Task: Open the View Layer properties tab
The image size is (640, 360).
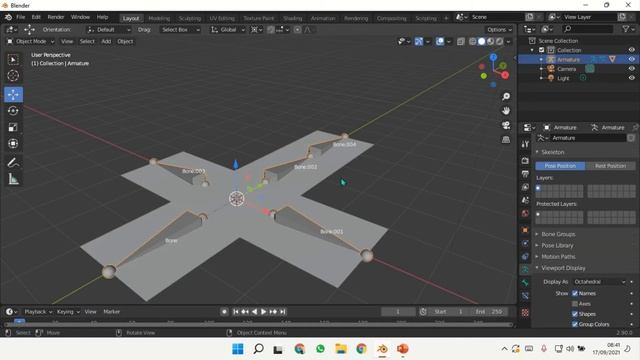Action: (x=525, y=187)
